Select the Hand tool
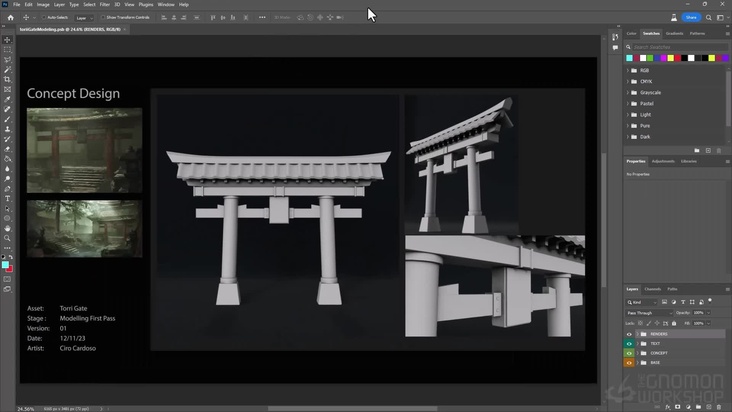 click(x=7, y=228)
